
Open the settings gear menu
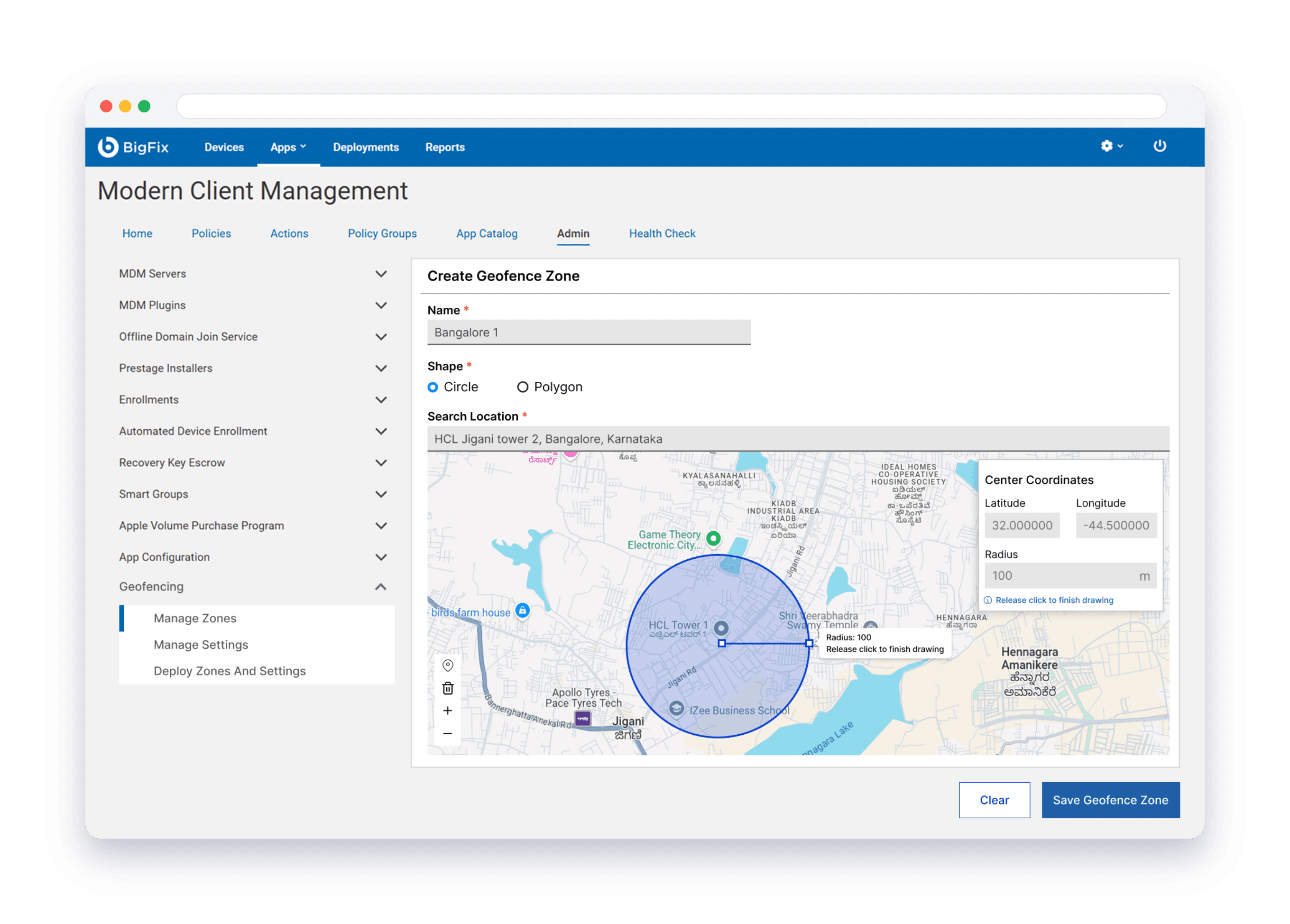coord(1111,146)
